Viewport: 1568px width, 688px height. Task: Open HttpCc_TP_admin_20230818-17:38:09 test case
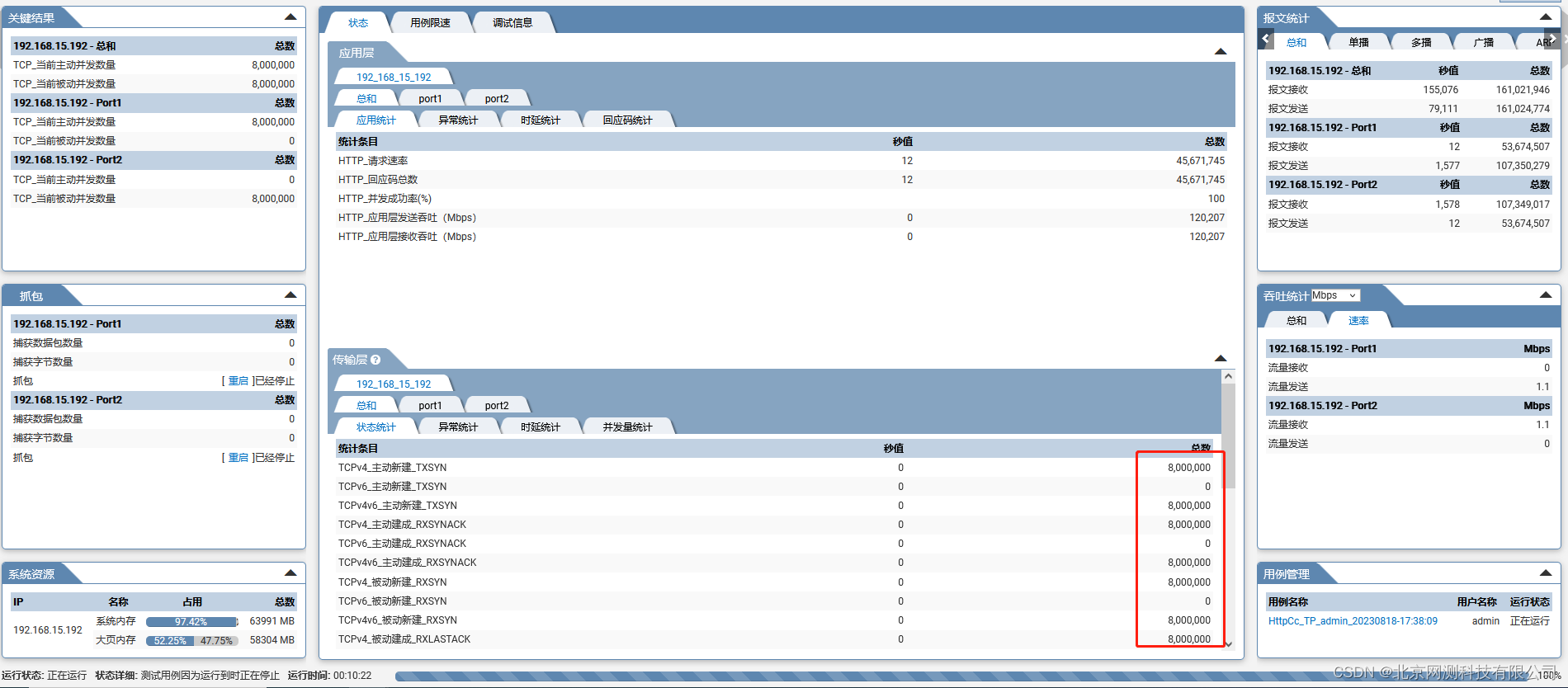tap(1353, 621)
